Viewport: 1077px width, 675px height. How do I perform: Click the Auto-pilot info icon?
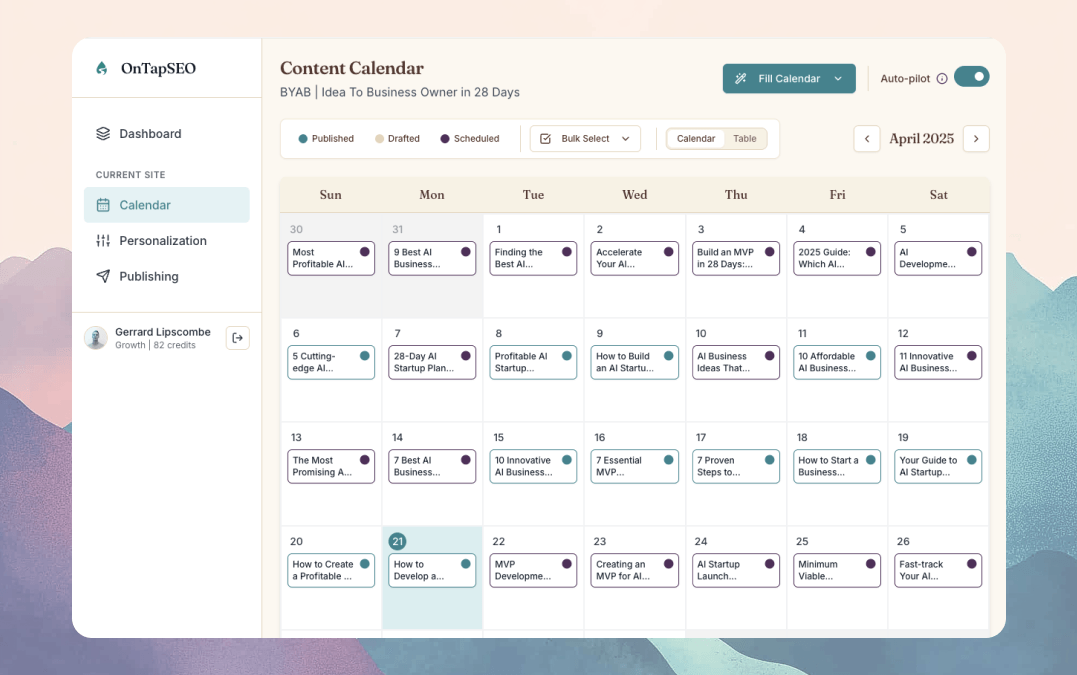point(942,79)
